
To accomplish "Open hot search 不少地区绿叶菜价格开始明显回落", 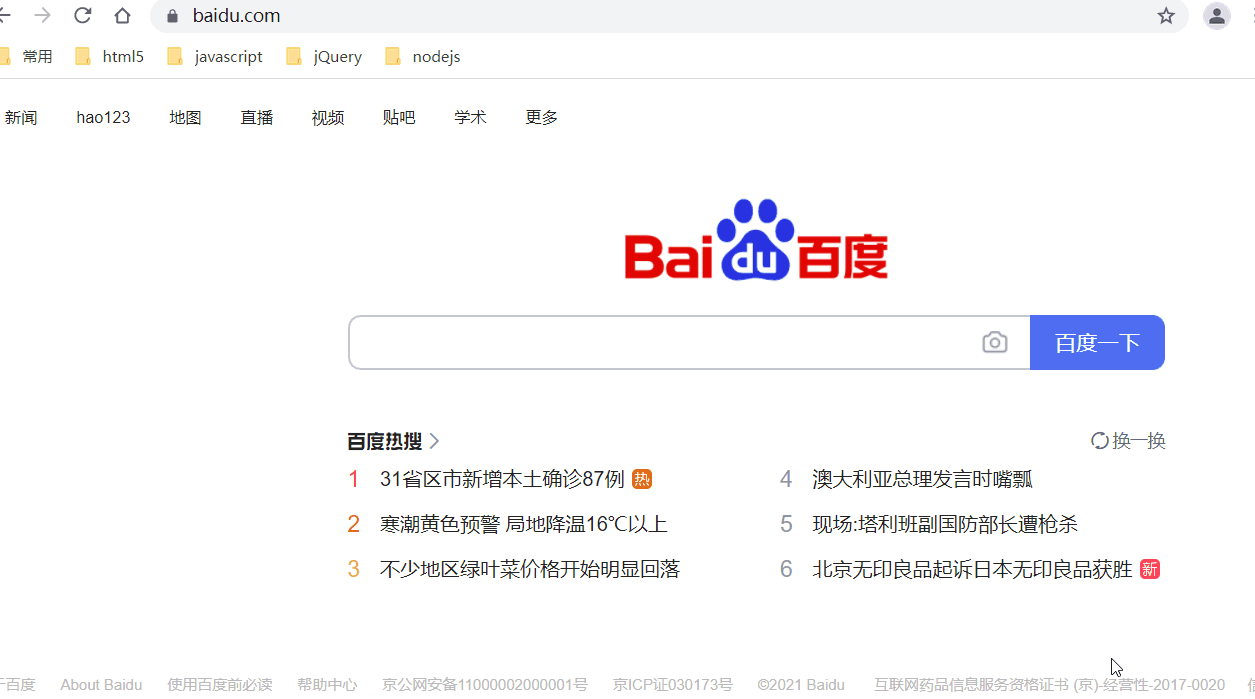I will click(x=530, y=569).
